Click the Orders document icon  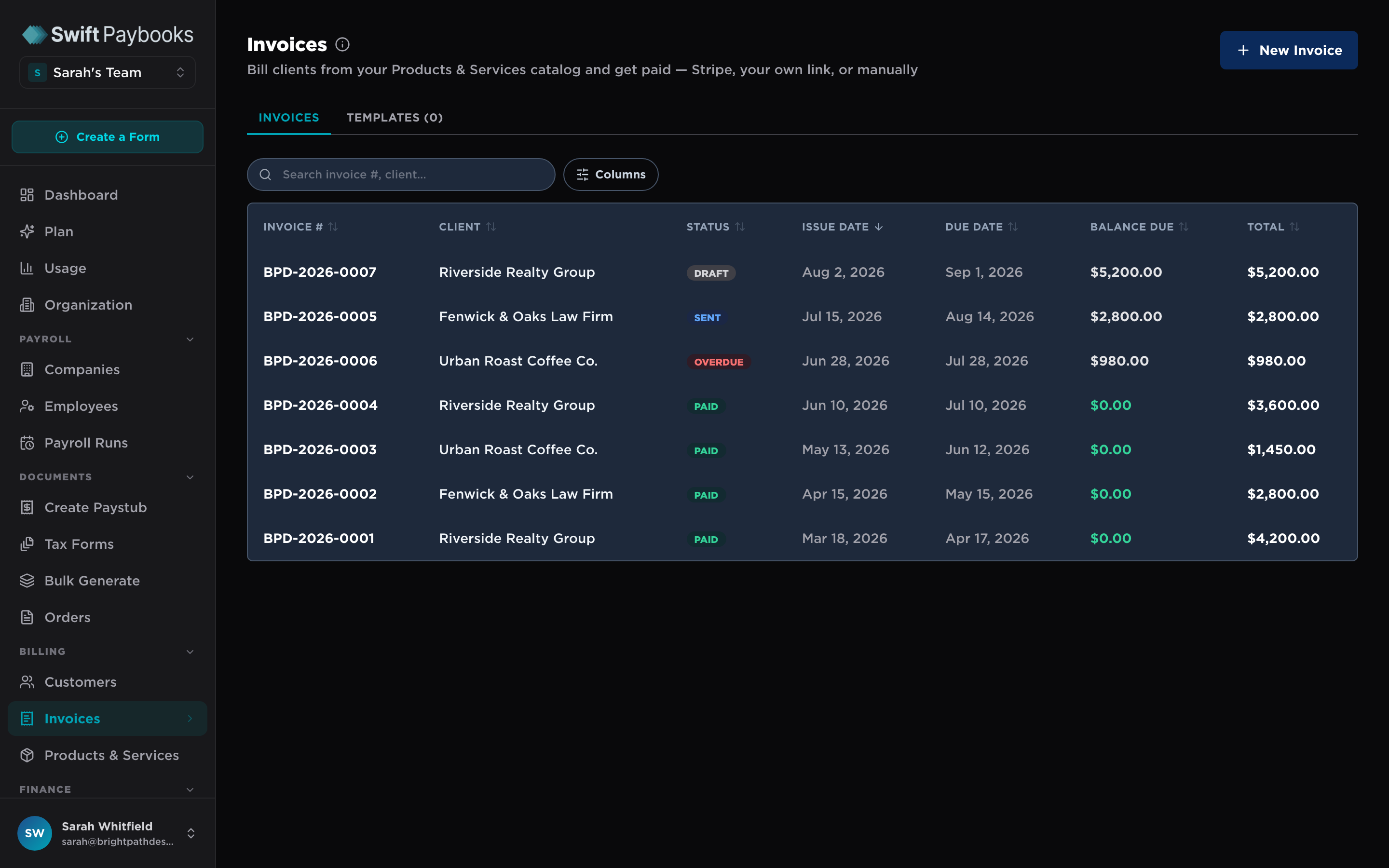tap(27, 618)
